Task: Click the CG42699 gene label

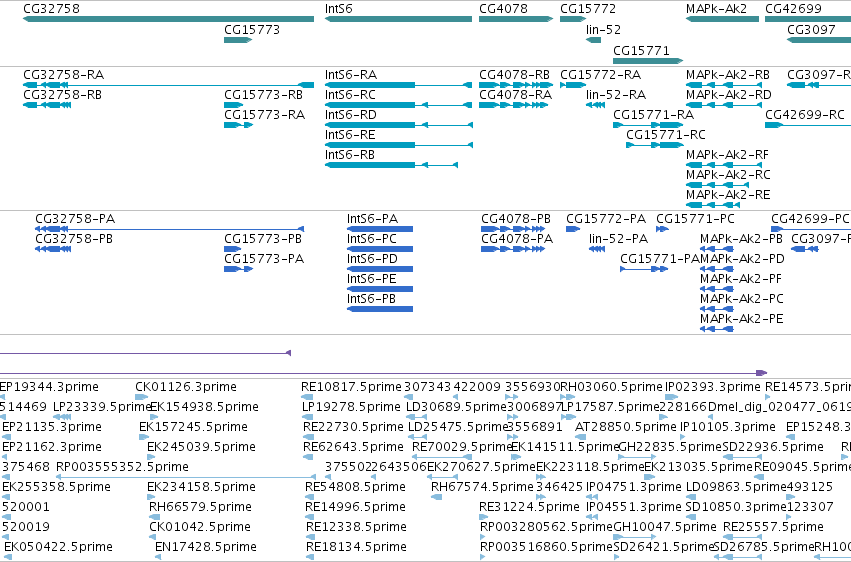Action: tap(793, 9)
